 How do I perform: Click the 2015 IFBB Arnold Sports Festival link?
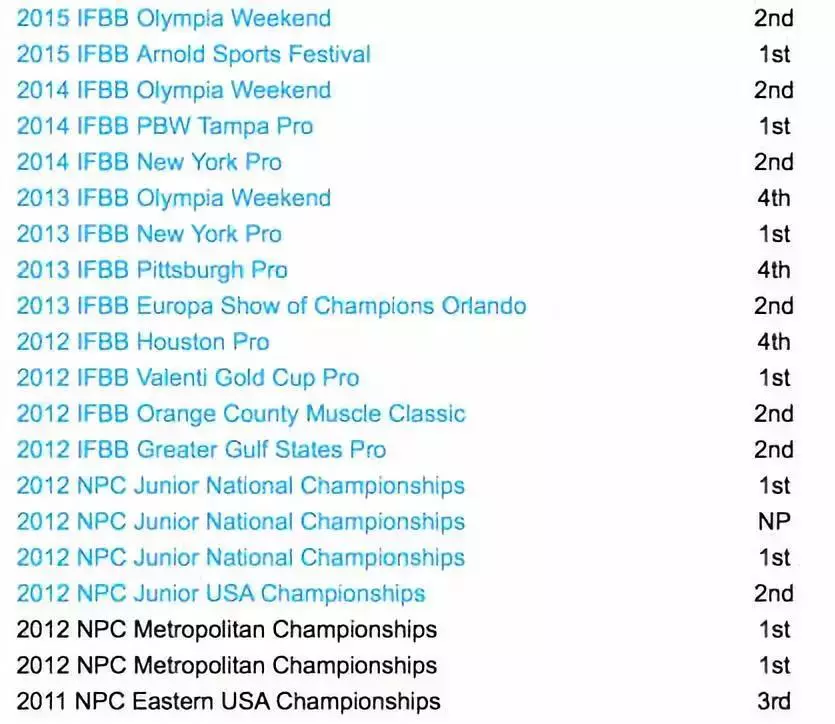click(193, 54)
